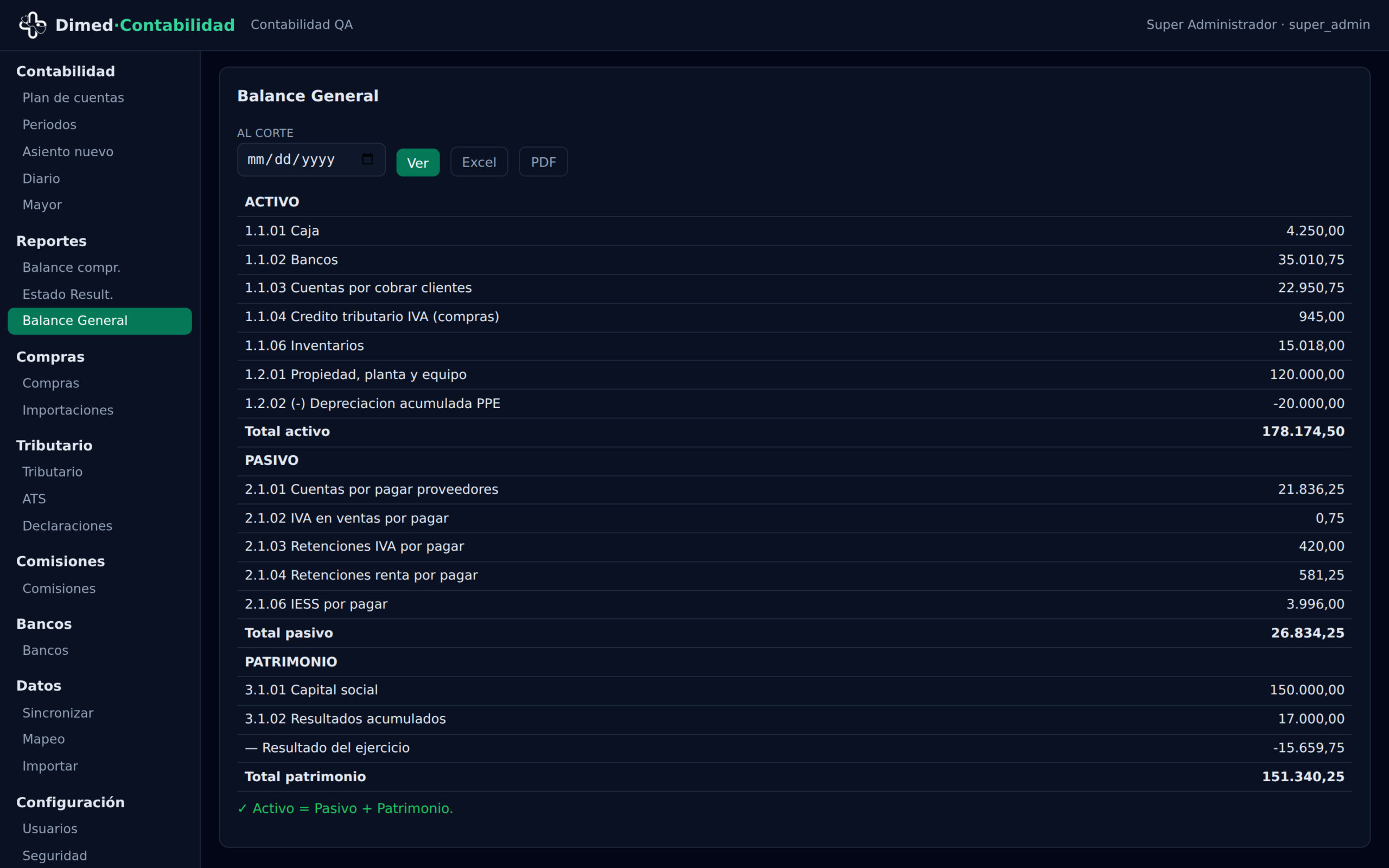Navigate to Estado Result. report
The image size is (1389, 868).
coord(68,295)
